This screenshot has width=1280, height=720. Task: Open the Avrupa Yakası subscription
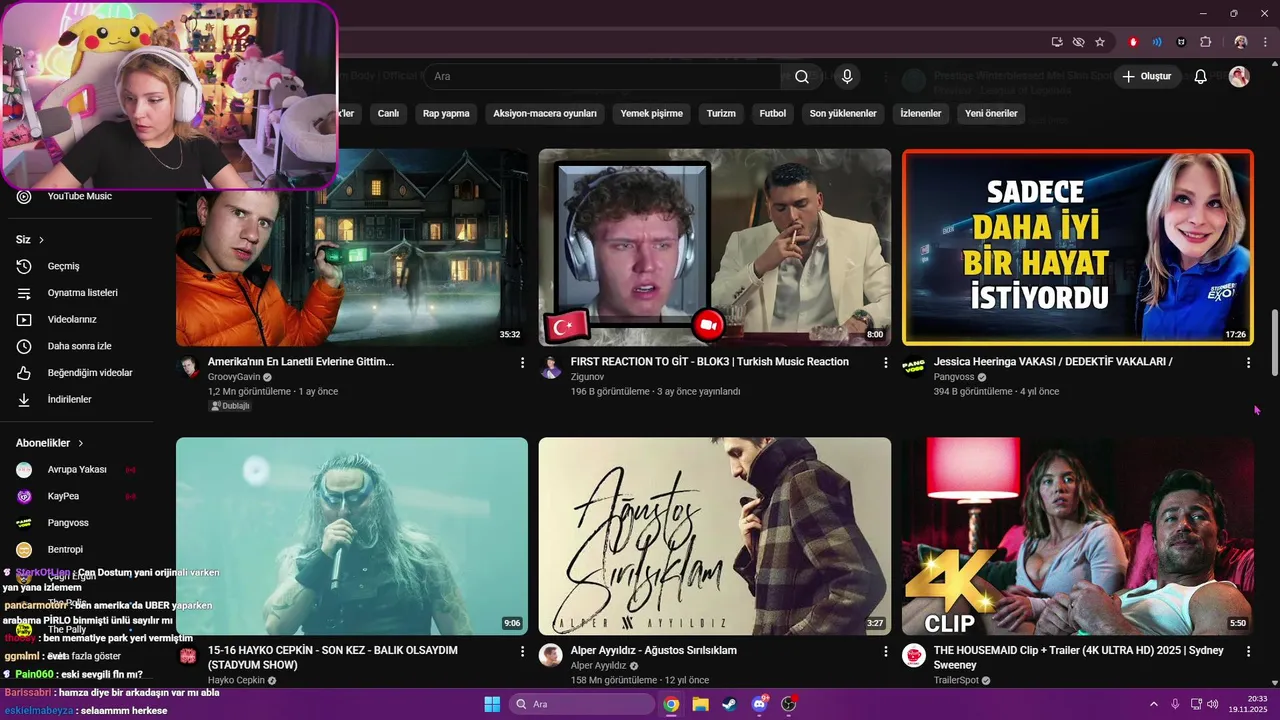coord(78,469)
